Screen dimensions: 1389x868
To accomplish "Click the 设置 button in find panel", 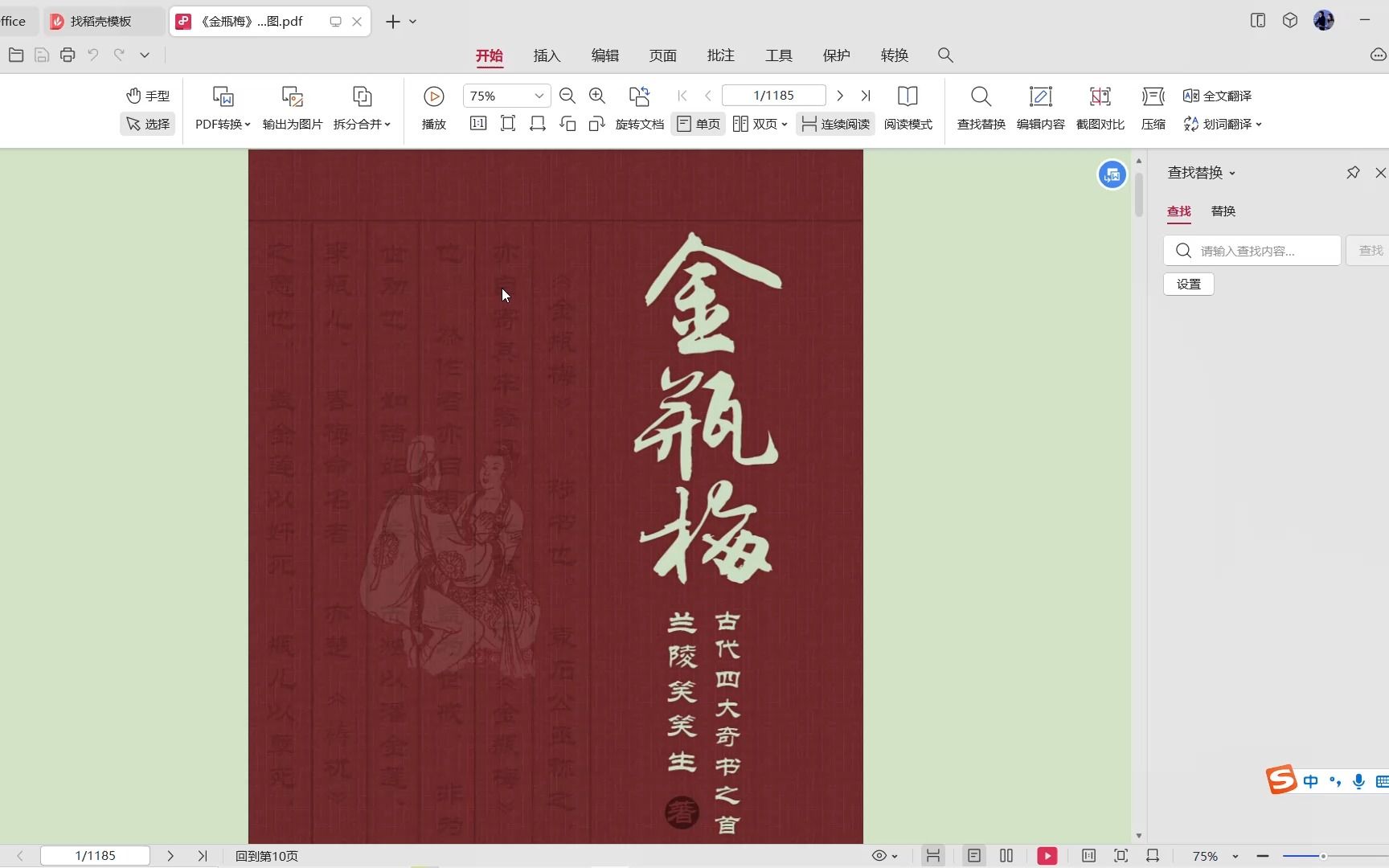I will [1189, 284].
